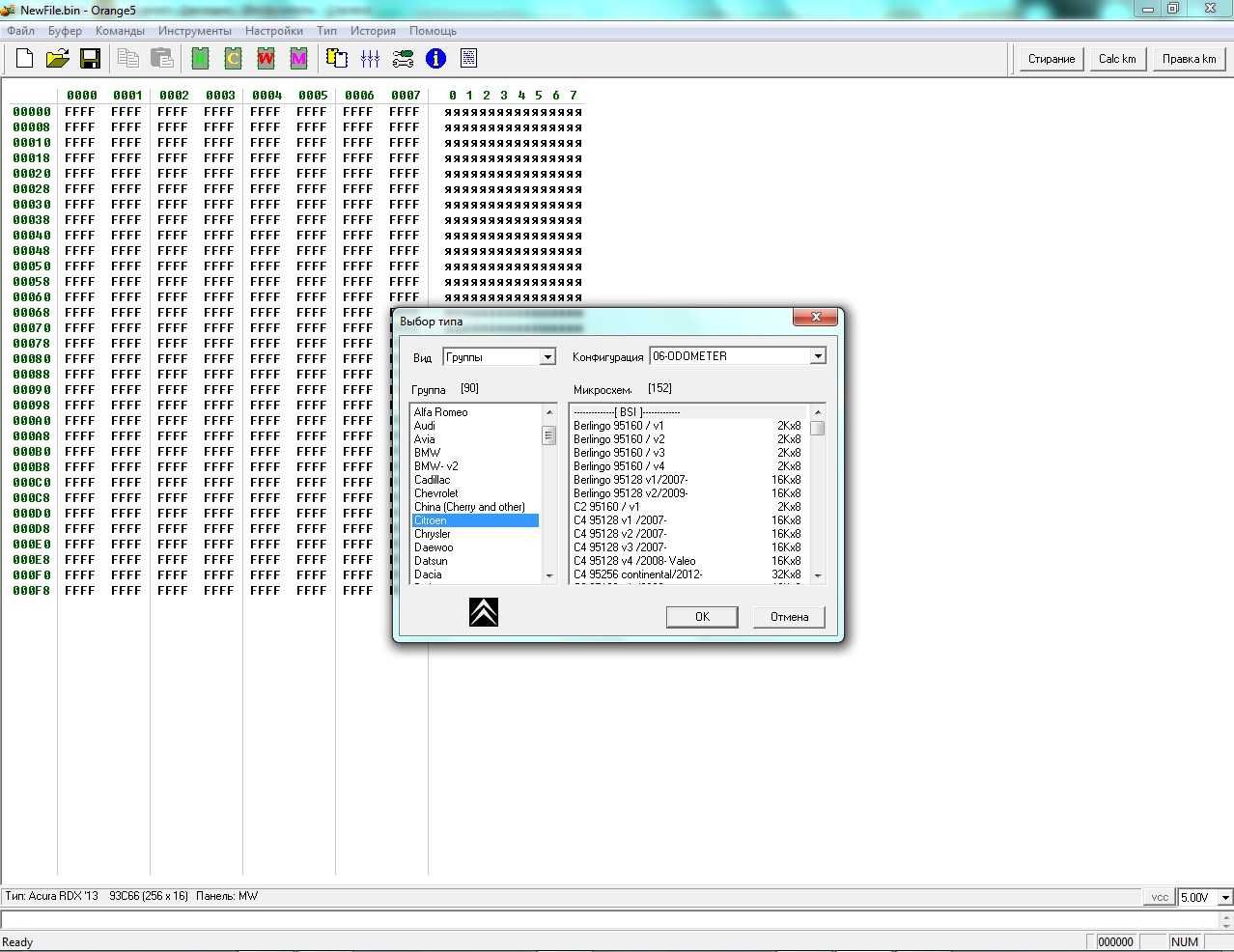Click the Orange5 app icon in title bar
Viewport: 1234px width, 952px height.
pos(9,10)
